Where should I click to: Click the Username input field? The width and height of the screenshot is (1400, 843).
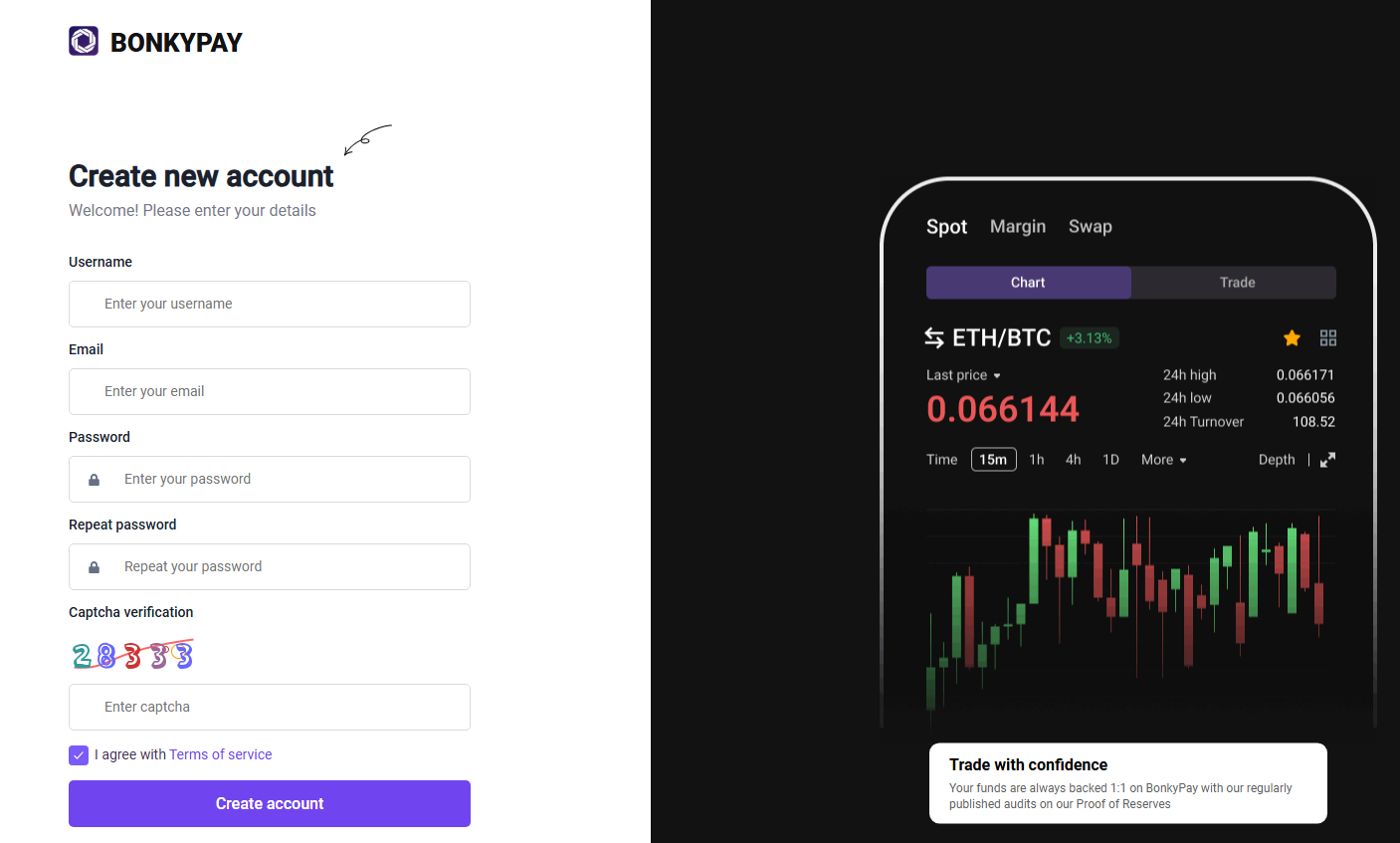point(270,305)
